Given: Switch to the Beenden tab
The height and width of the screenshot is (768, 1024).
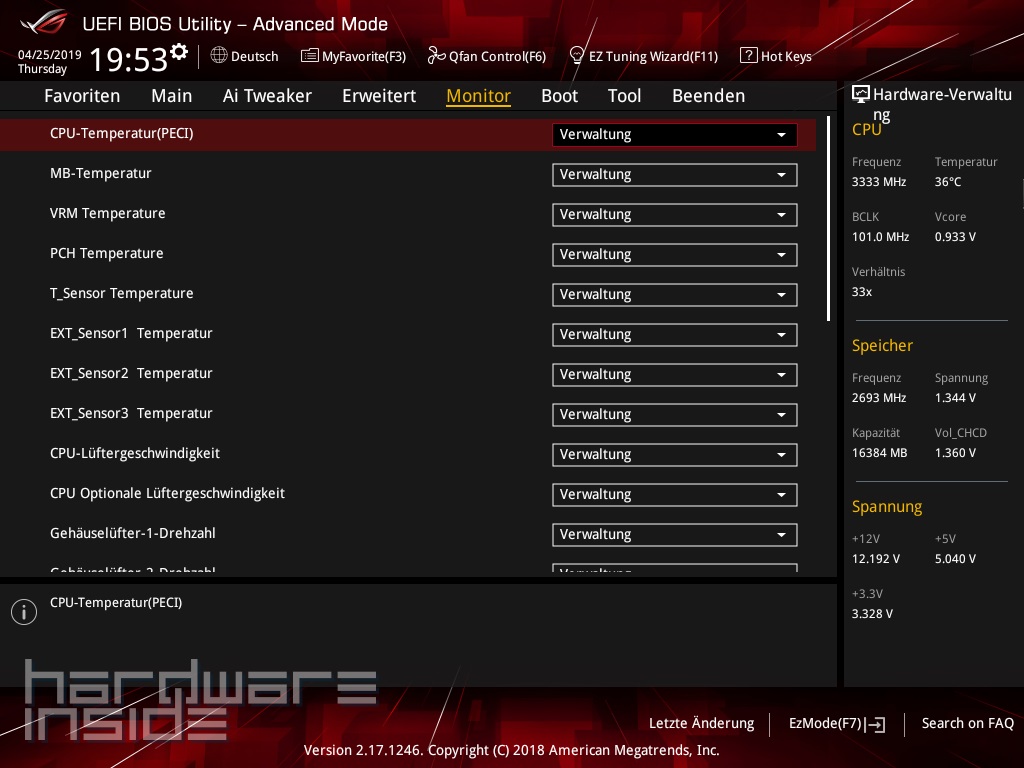Looking at the screenshot, I should [709, 96].
